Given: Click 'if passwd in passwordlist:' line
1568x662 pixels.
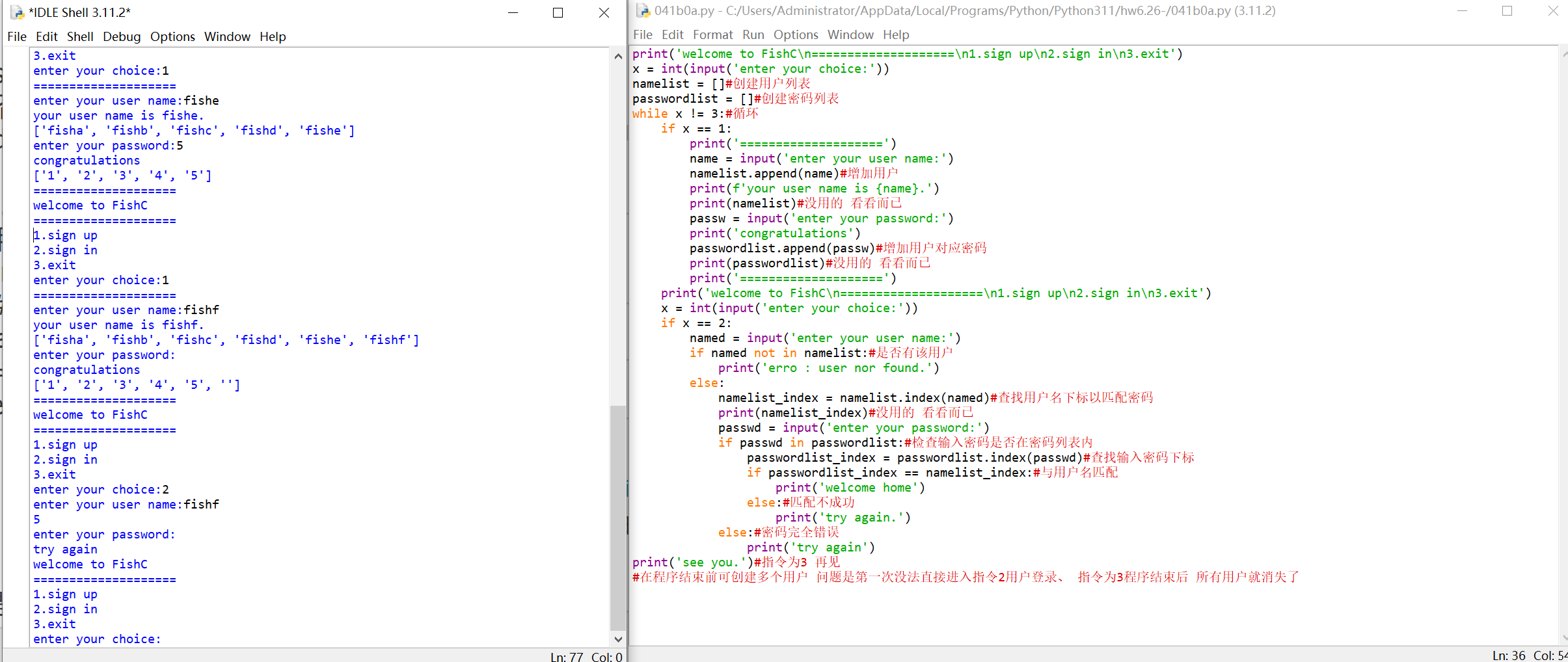Looking at the screenshot, I should pyautogui.click(x=905, y=443).
